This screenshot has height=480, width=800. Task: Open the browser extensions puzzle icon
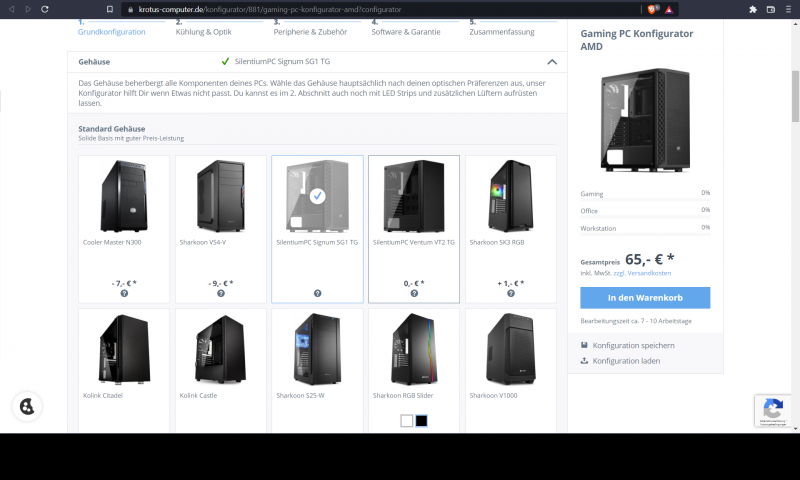tap(752, 9)
